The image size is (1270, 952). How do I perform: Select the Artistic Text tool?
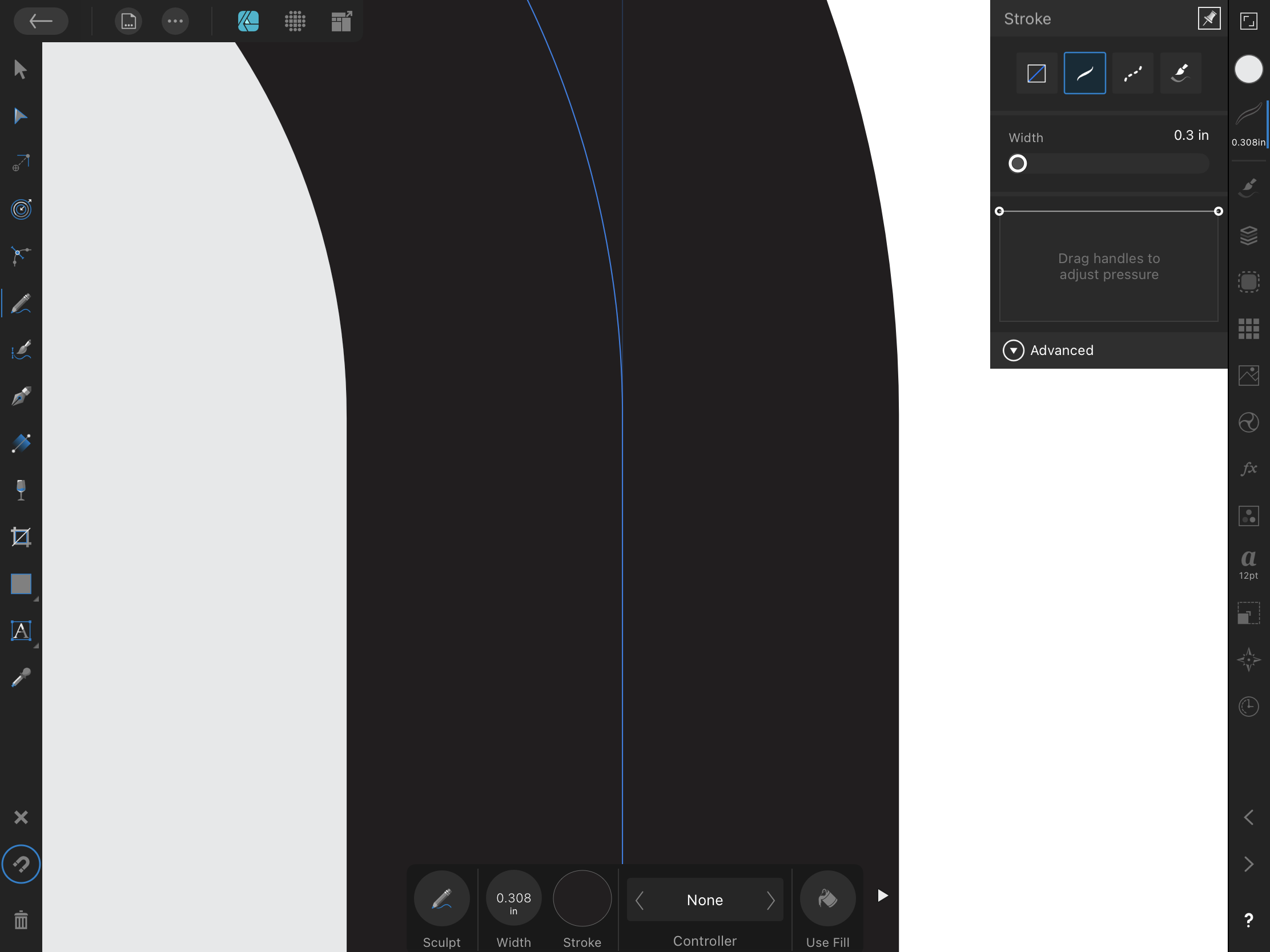pos(21,631)
